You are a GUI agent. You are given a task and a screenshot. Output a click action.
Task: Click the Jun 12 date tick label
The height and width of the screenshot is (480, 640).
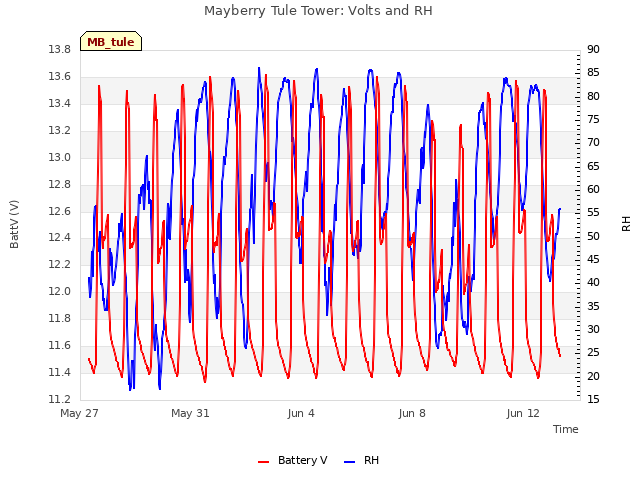pyautogui.click(x=523, y=413)
